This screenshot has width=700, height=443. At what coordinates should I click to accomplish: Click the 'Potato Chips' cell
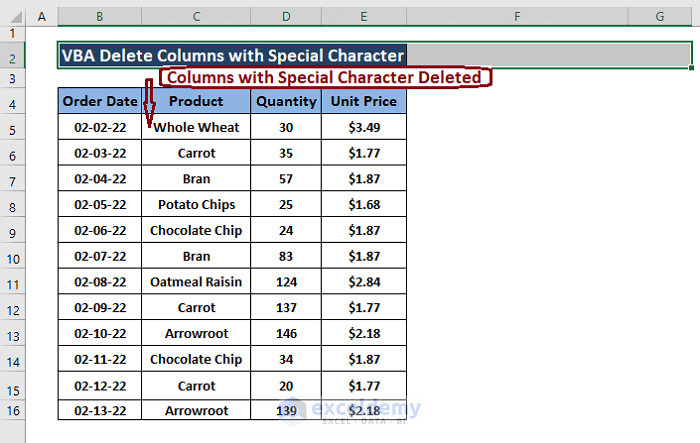[x=196, y=205]
